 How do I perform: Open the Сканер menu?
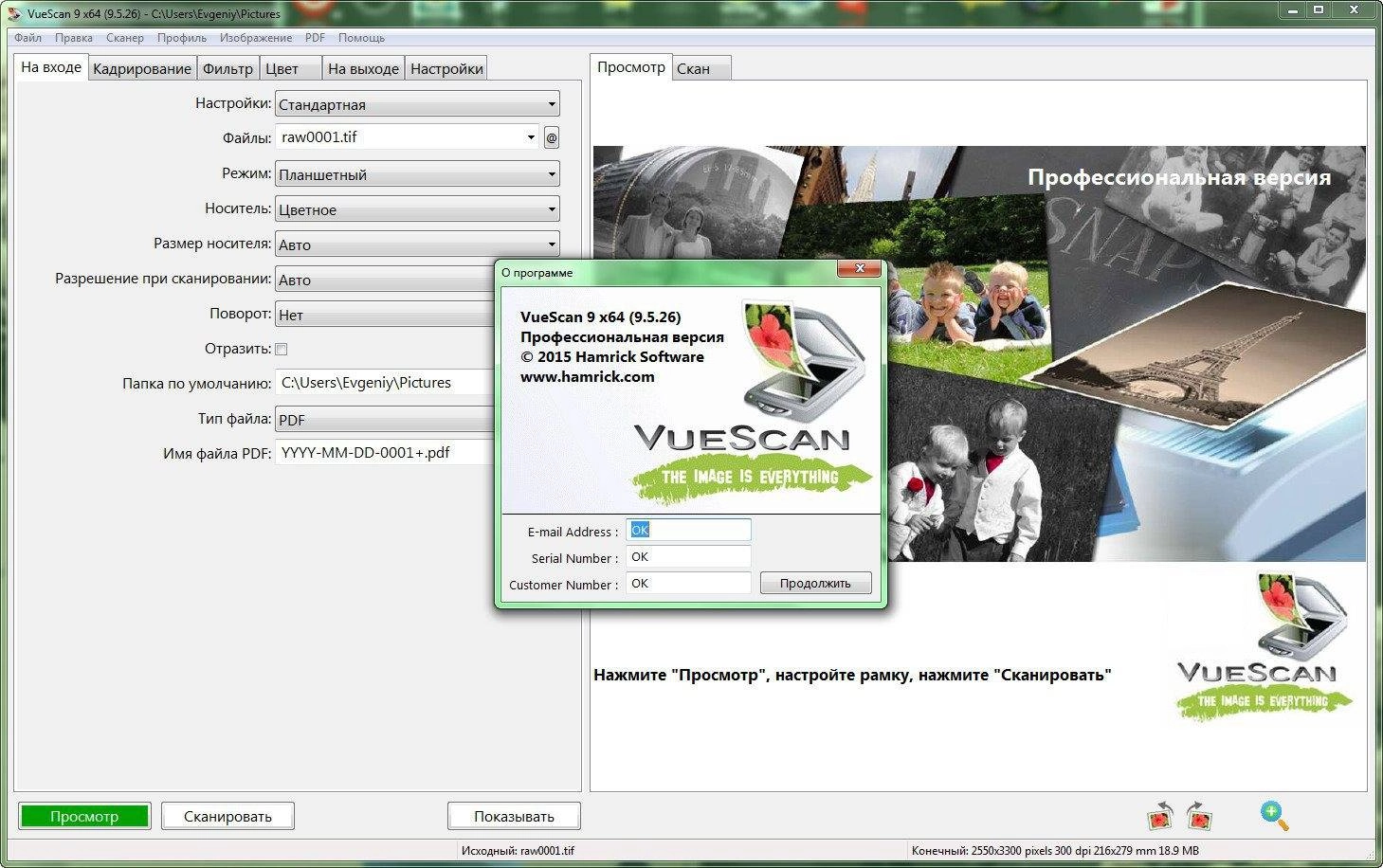coord(125,38)
